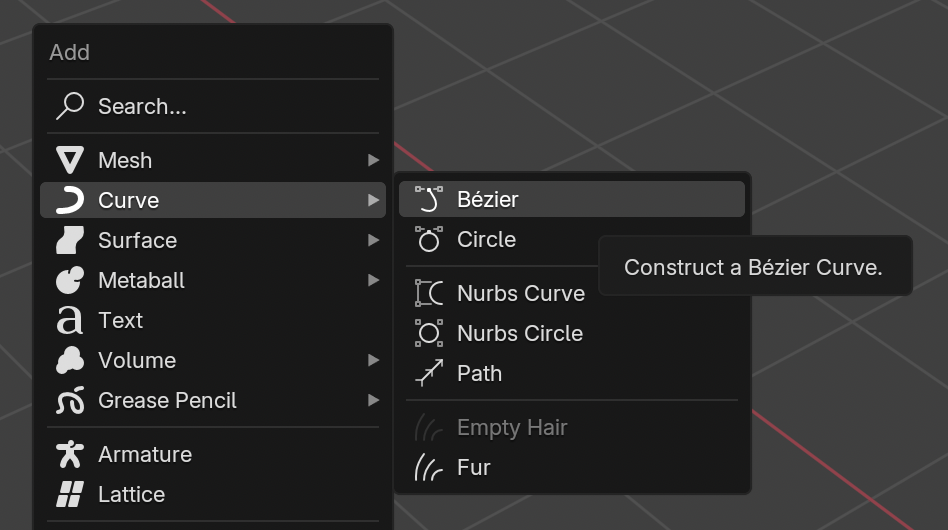Screen dimensions: 948x530
Task: Open the Search... field
Action: 213,106
